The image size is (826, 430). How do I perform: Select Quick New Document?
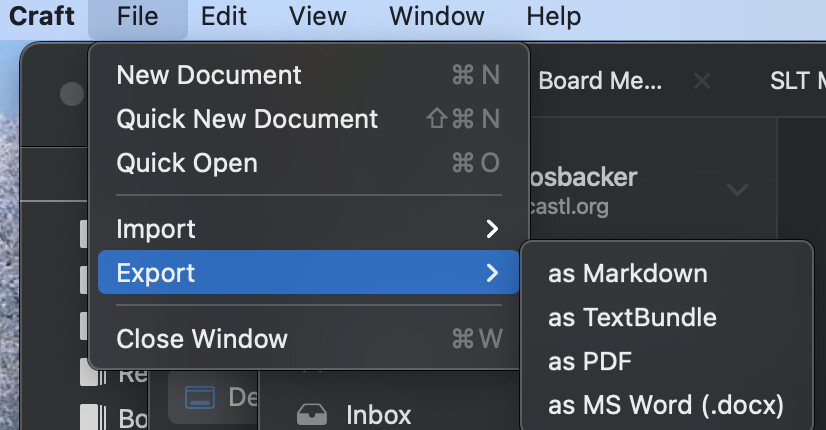tap(247, 119)
